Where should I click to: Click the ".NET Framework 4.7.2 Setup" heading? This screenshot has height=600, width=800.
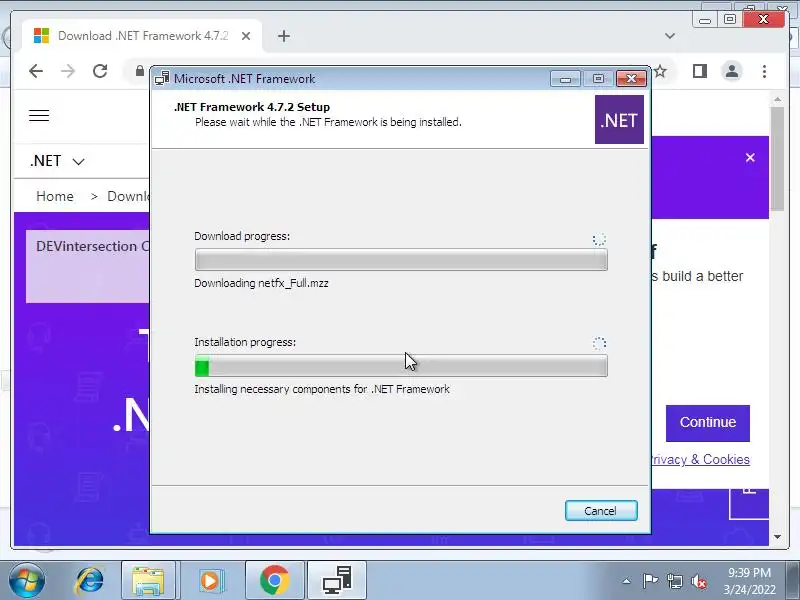(252, 107)
